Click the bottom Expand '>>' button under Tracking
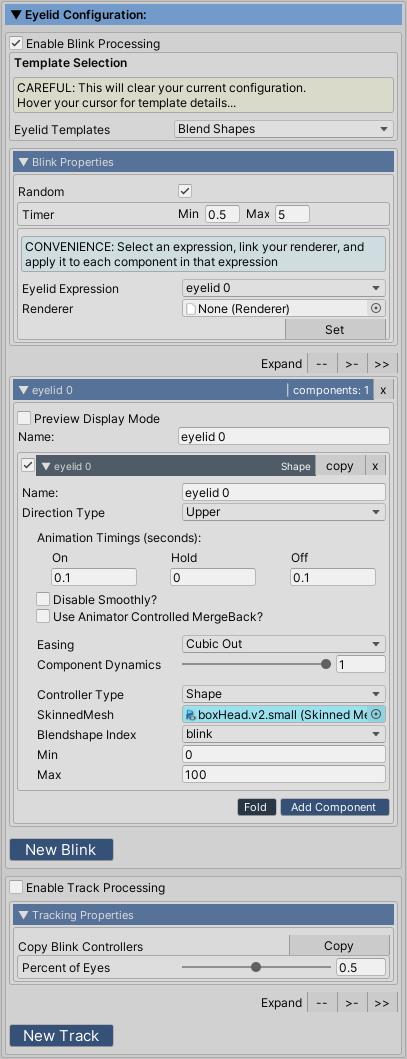 381,1003
